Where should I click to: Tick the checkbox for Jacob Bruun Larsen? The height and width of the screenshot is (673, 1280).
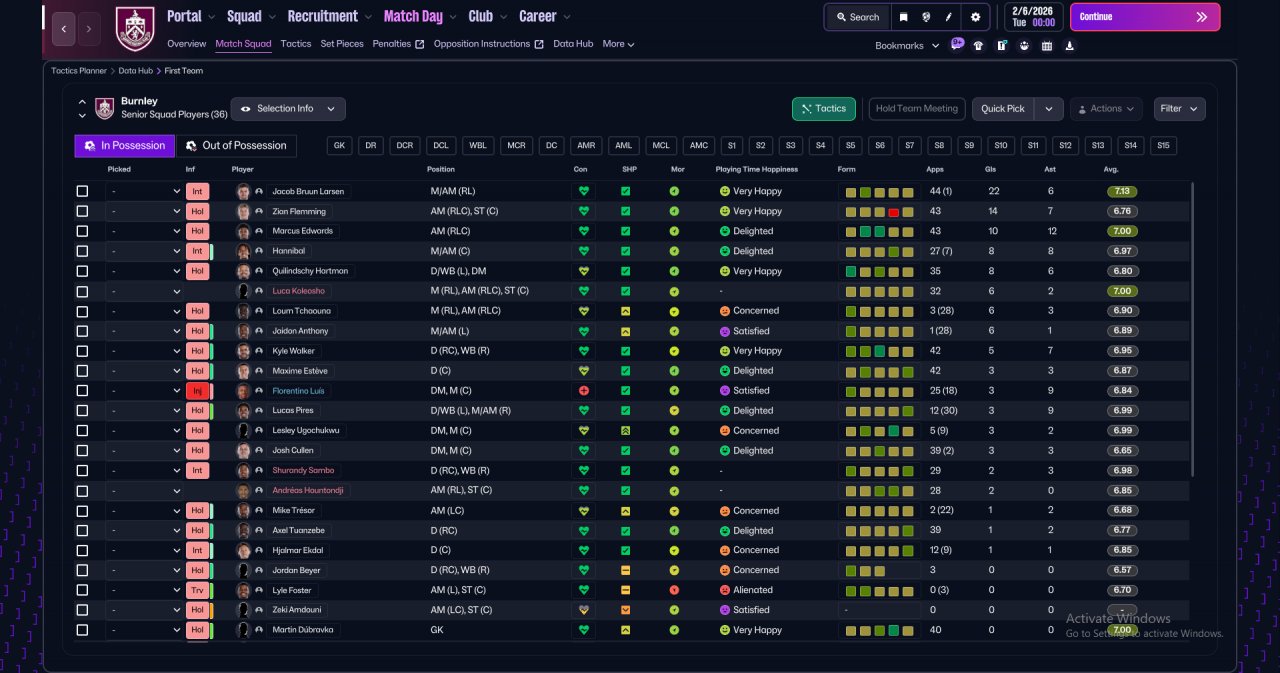(x=82, y=191)
